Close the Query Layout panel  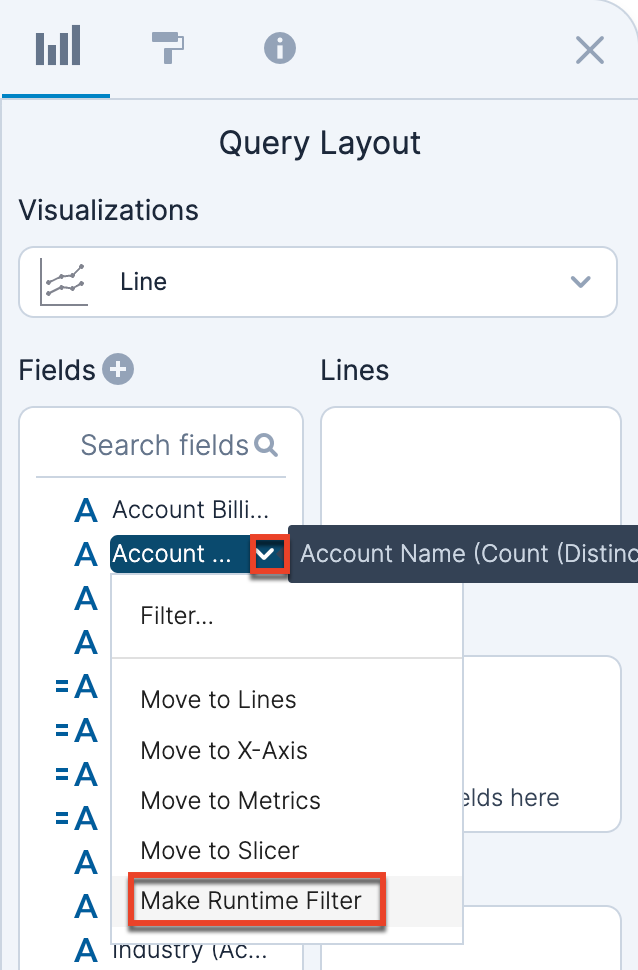pyautogui.click(x=590, y=50)
